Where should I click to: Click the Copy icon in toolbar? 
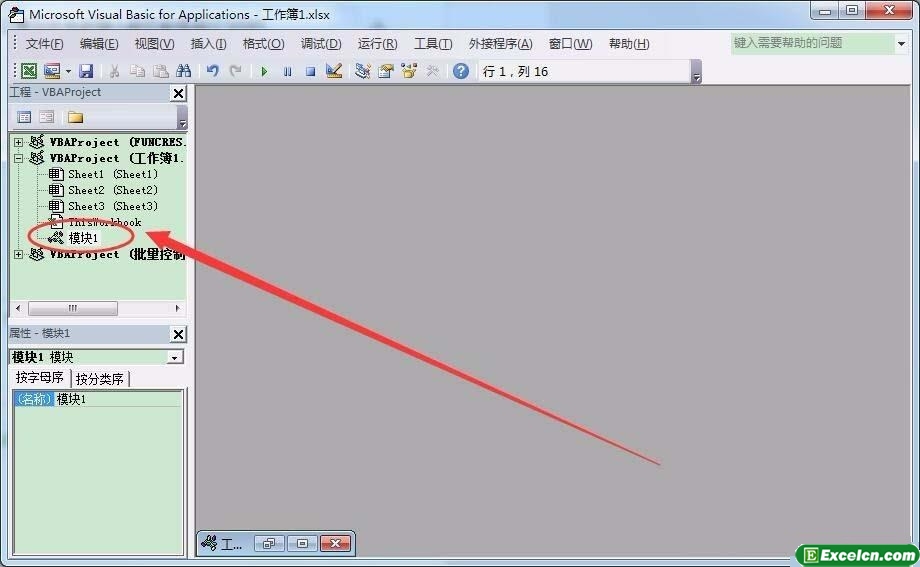point(137,71)
